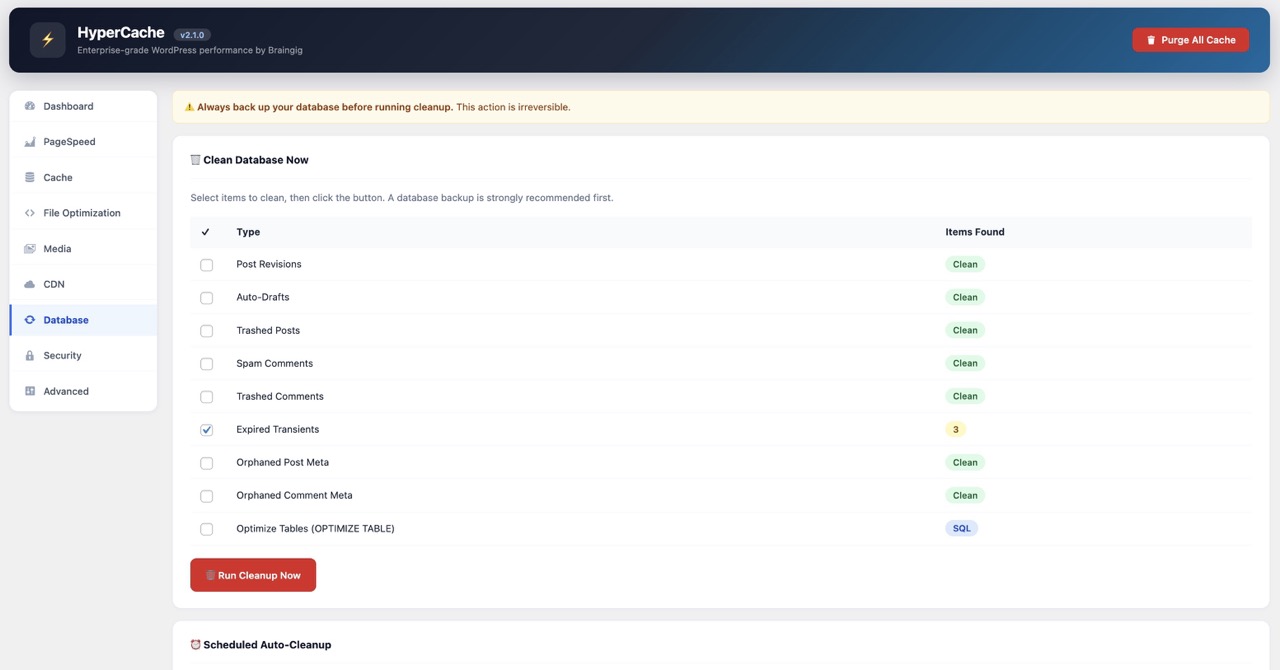
Task: Click the HyperCache lightning bolt logo
Action: click(x=47, y=40)
